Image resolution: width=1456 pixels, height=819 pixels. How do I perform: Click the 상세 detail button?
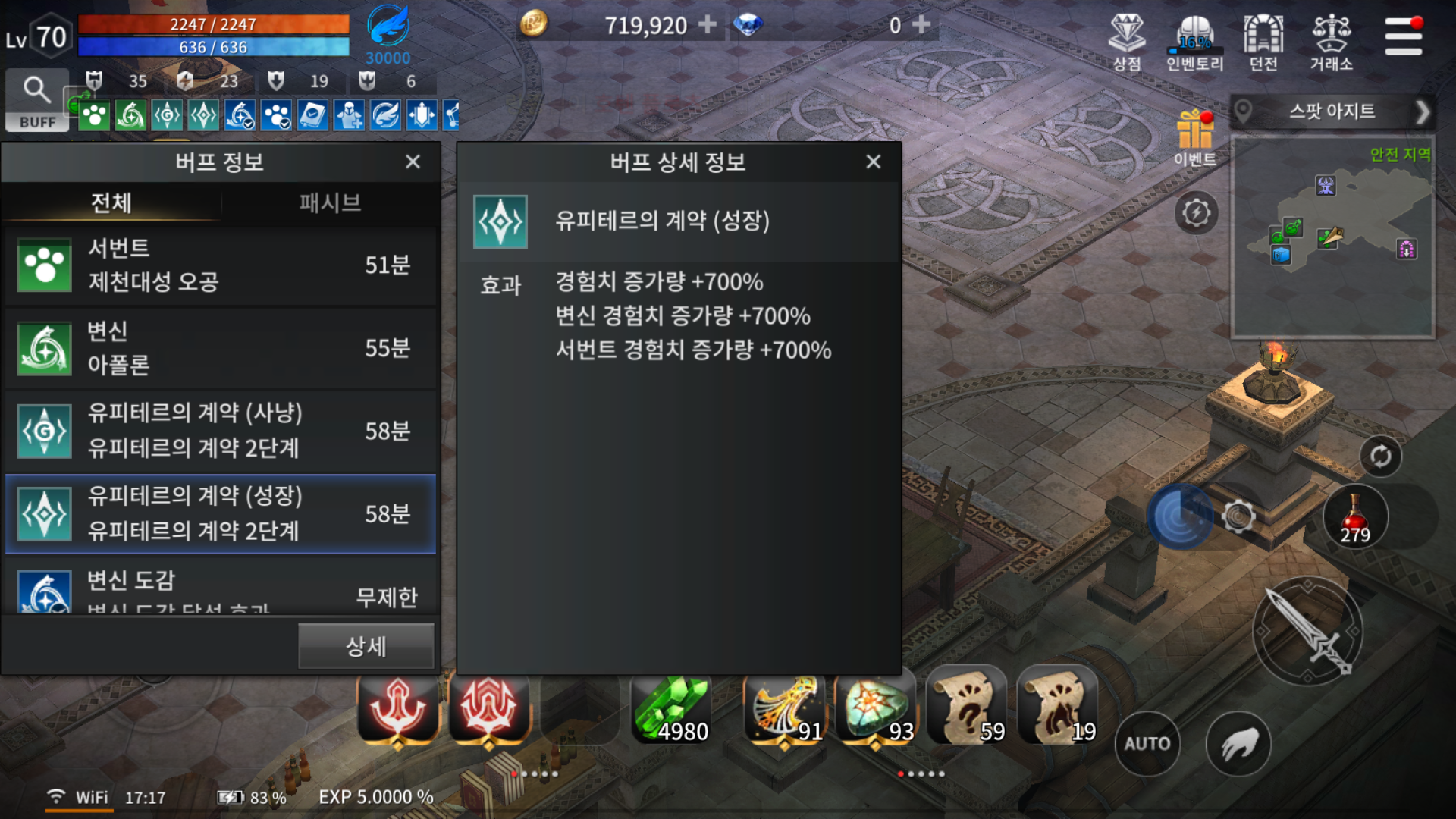366,646
